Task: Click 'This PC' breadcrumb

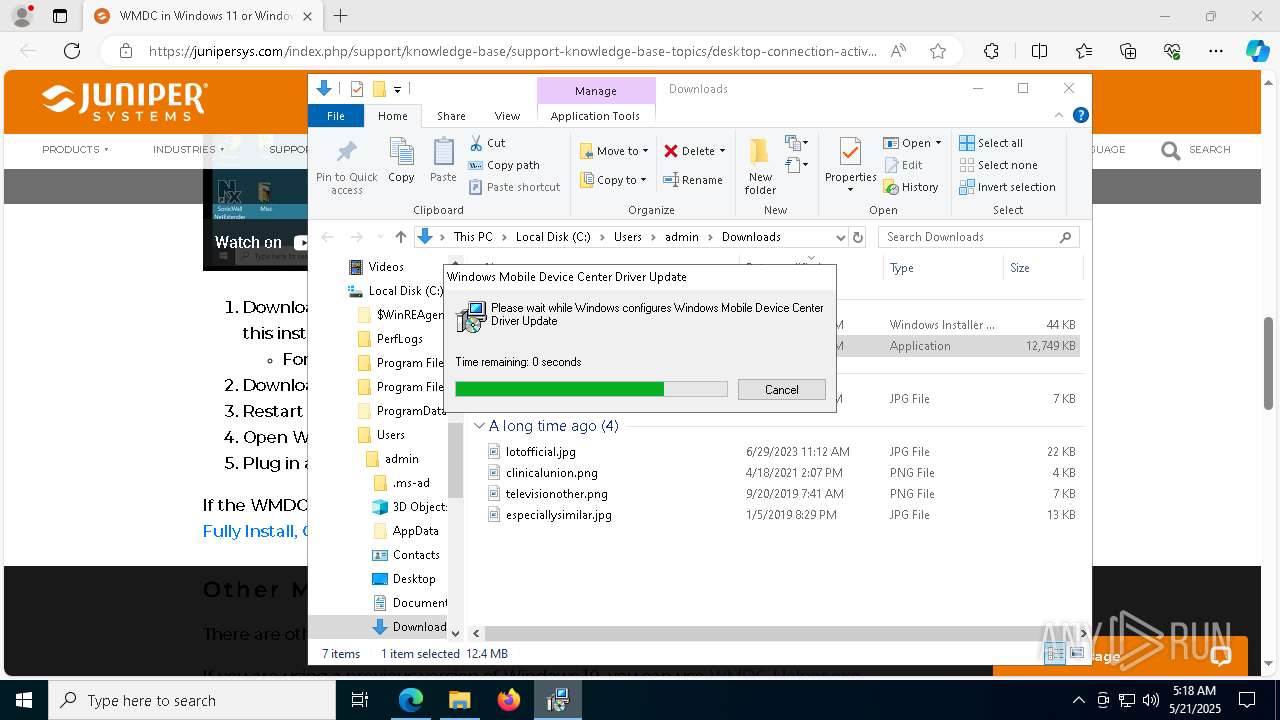Action: click(472, 237)
